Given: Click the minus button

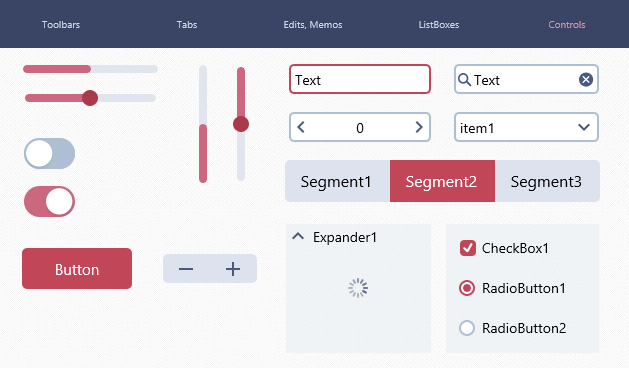Looking at the screenshot, I should click(186, 268).
